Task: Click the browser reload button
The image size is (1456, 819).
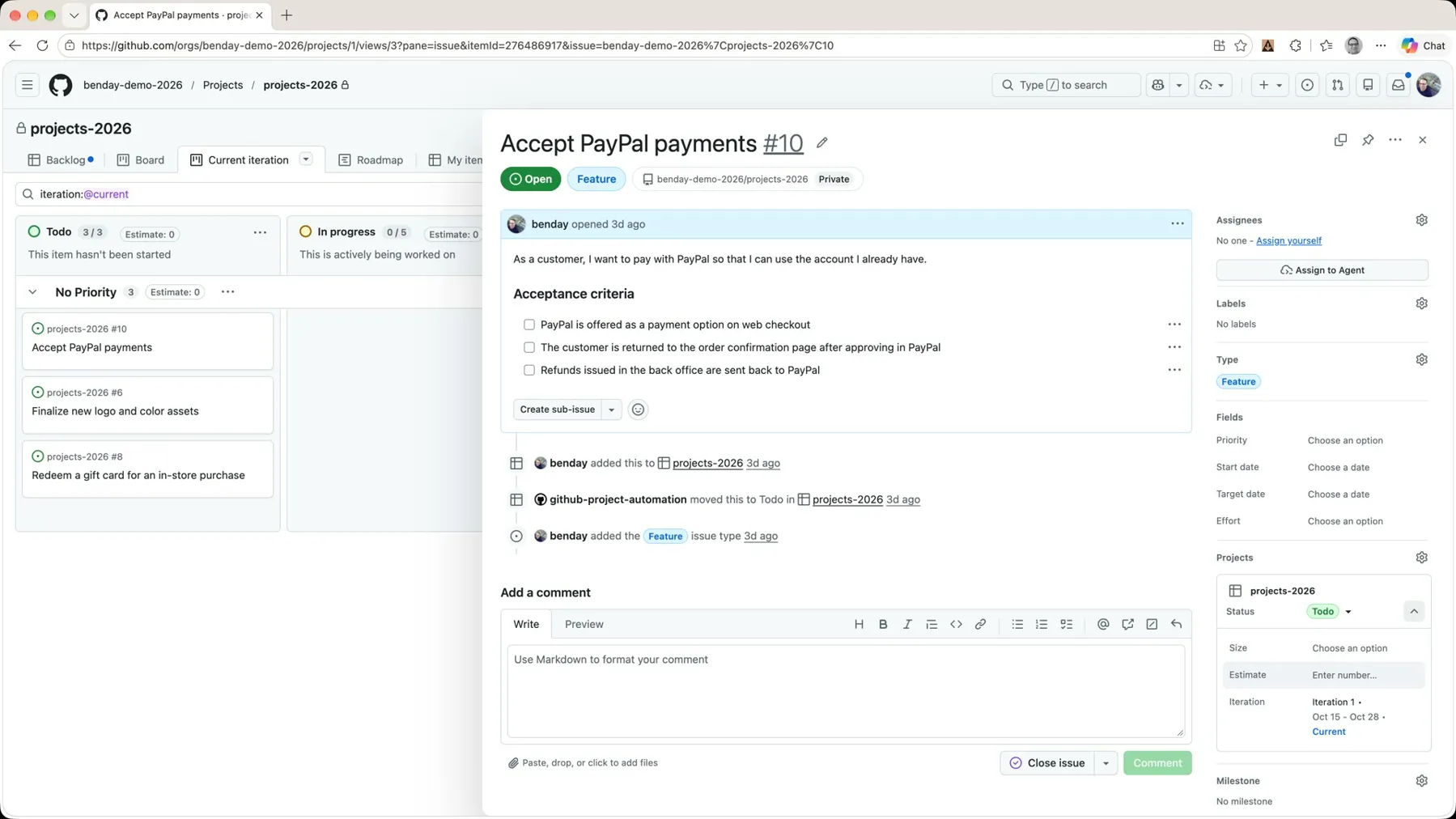Action: coord(42,45)
